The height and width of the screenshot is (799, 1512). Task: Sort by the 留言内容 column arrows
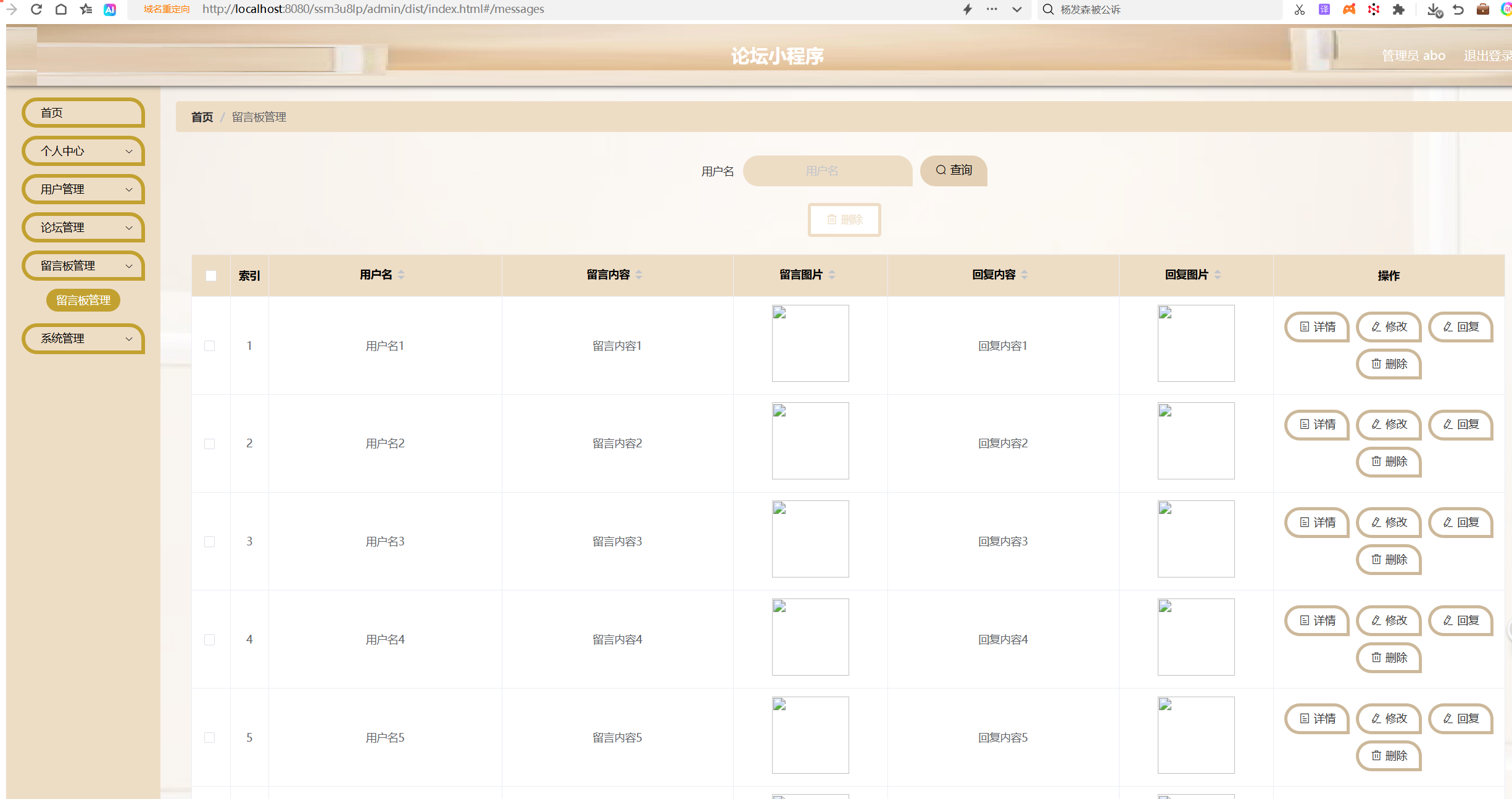[639, 275]
